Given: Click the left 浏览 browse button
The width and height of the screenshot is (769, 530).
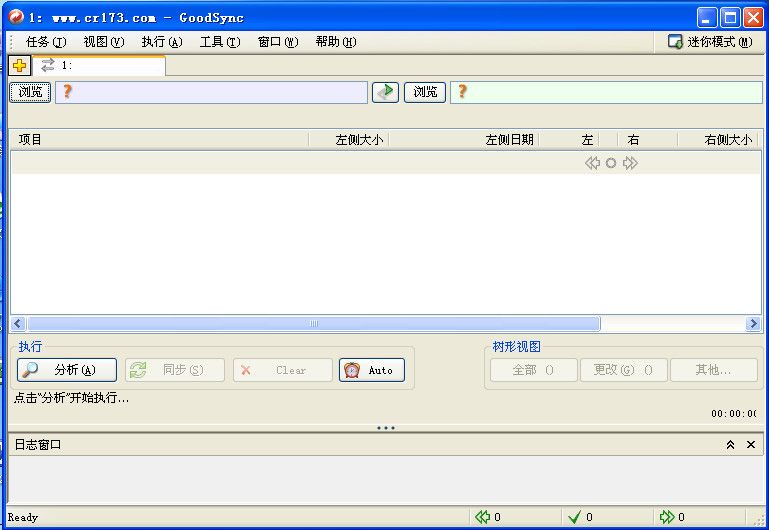Looking at the screenshot, I should pos(31,92).
